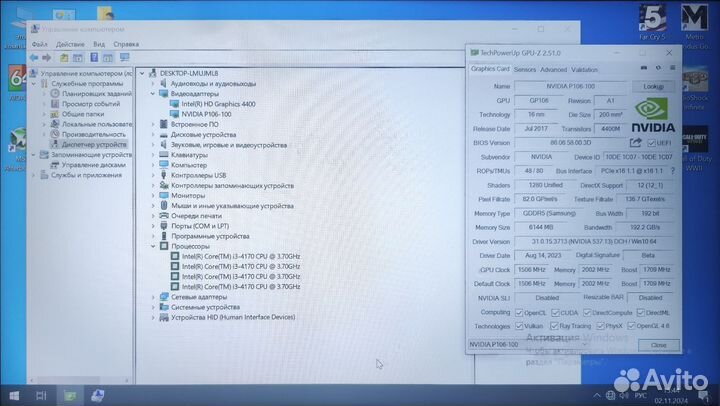This screenshot has width=720, height=406.
Task: Open the Действие menu
Action: pyautogui.click(x=70, y=44)
